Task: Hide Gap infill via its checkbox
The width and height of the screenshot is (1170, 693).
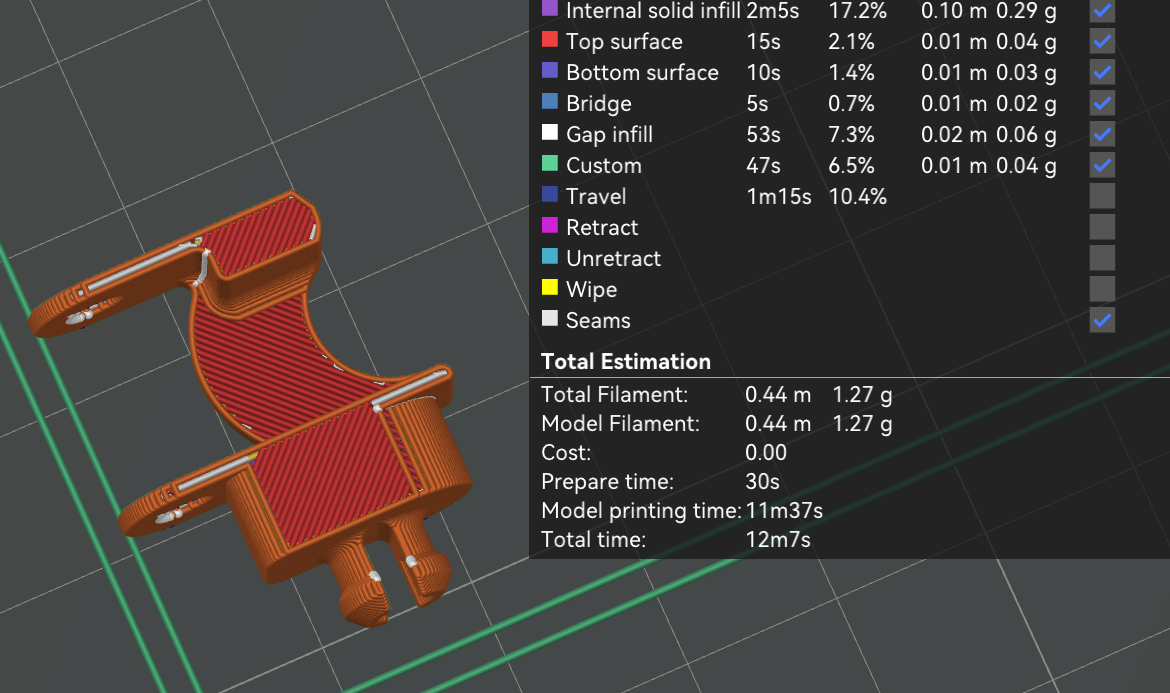Action: pos(1102,134)
